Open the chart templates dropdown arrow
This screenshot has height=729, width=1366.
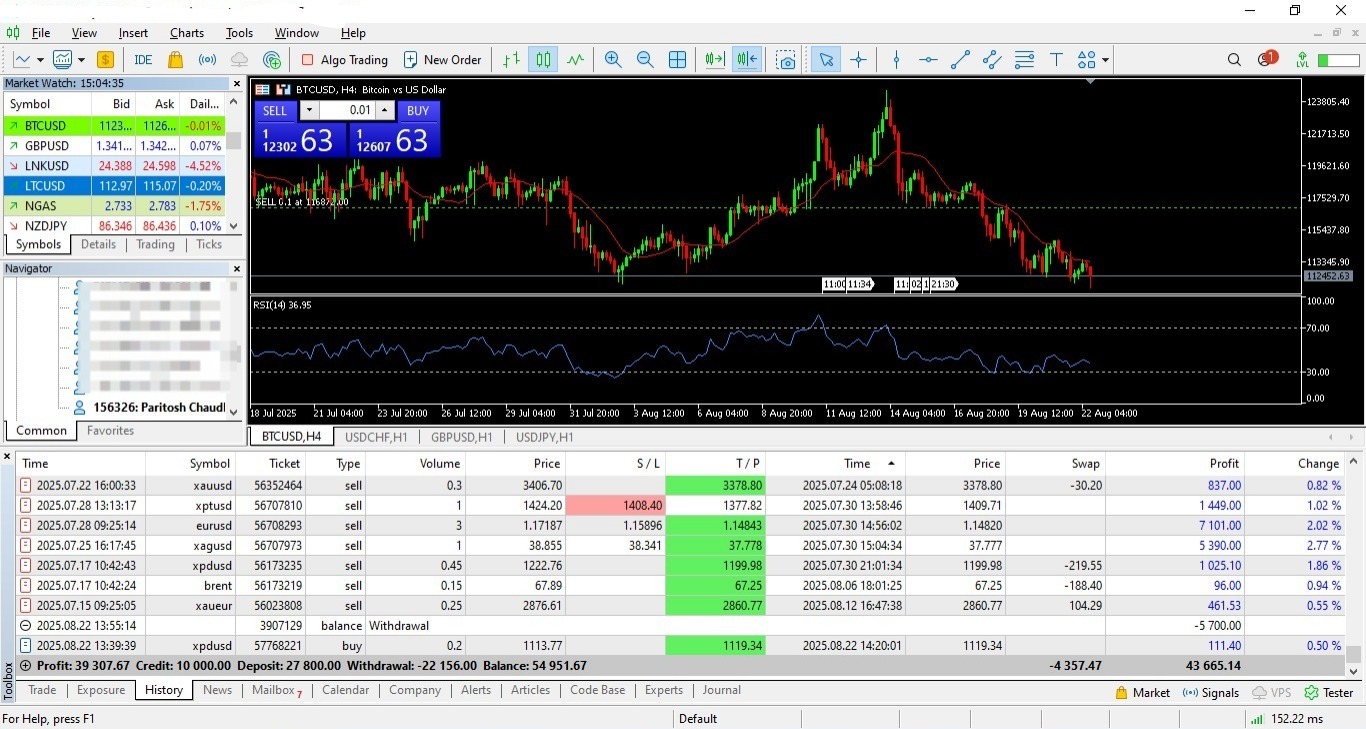[81, 60]
